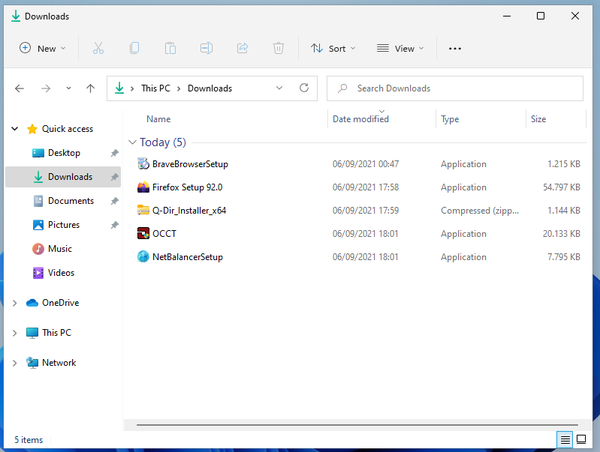Click the Copy icon in toolbar
This screenshot has width=600, height=452.
(134, 48)
